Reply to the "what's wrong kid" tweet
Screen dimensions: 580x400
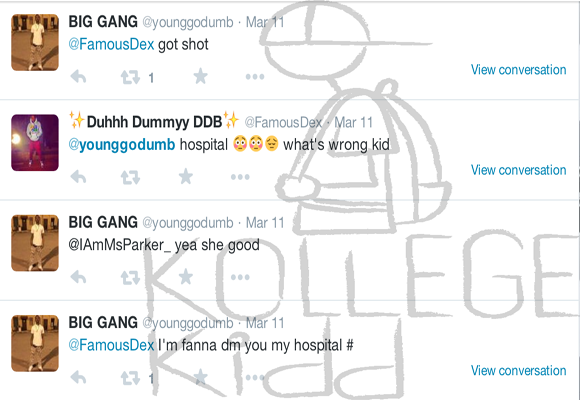(78, 177)
